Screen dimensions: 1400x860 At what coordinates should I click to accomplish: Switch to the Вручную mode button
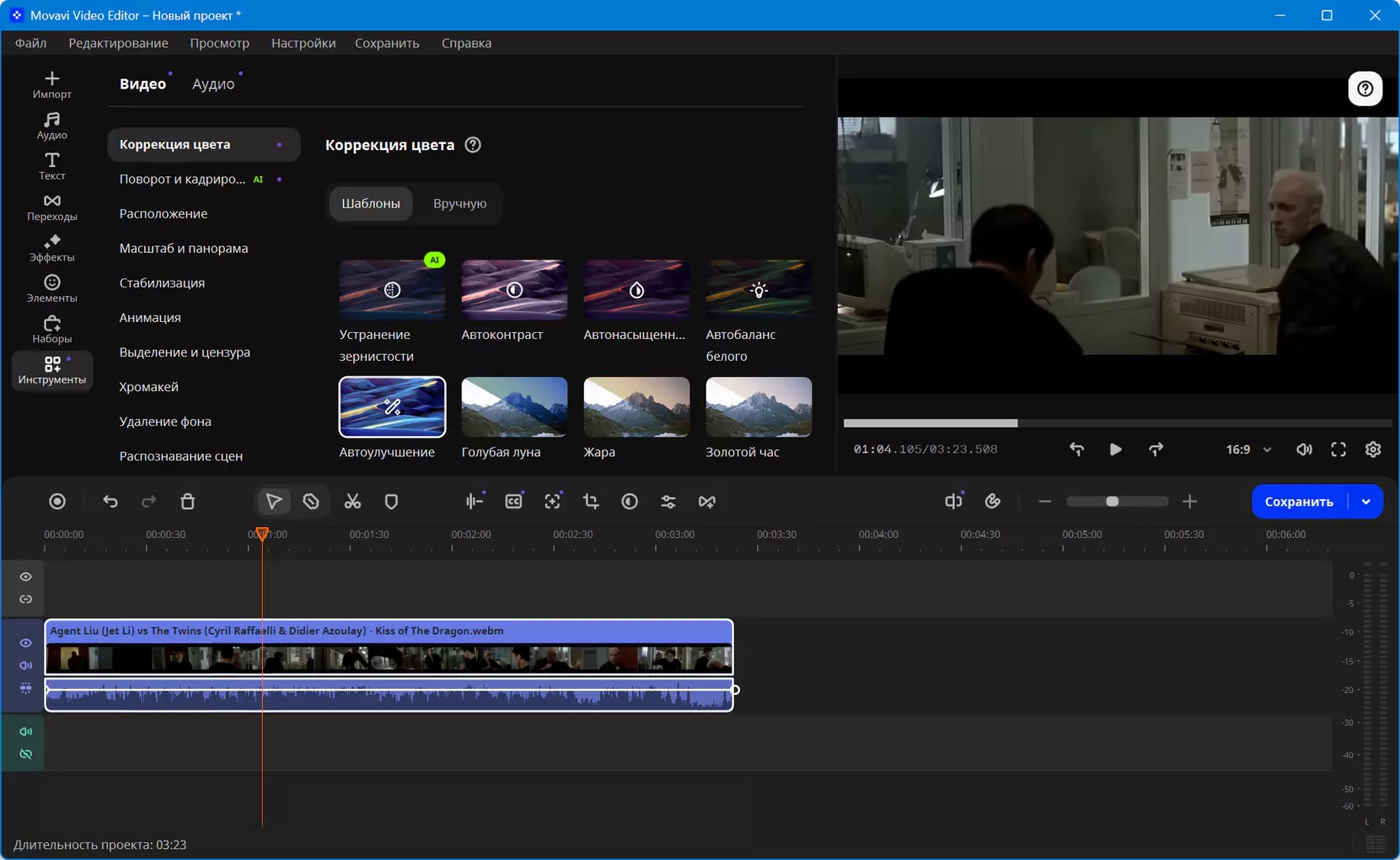coord(459,203)
